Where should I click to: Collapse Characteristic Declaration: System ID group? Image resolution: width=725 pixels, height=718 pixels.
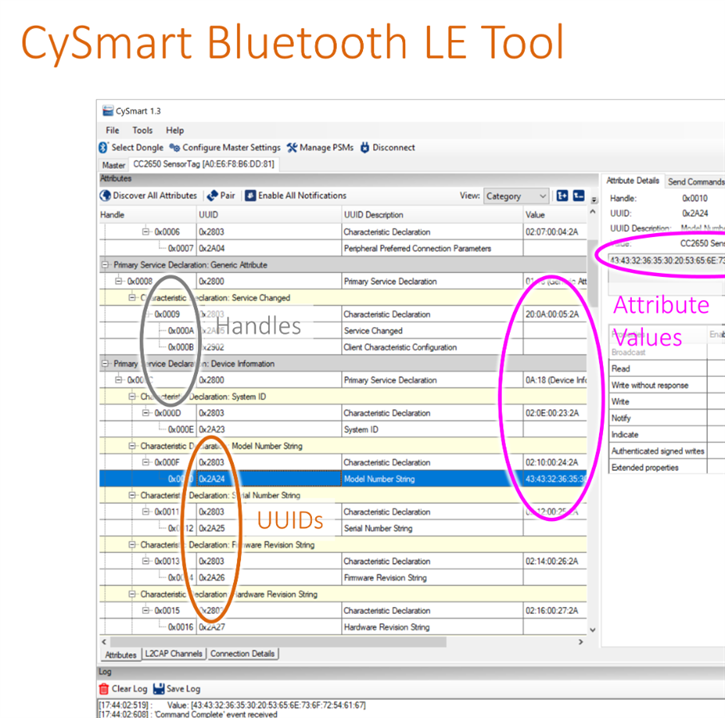click(132, 397)
